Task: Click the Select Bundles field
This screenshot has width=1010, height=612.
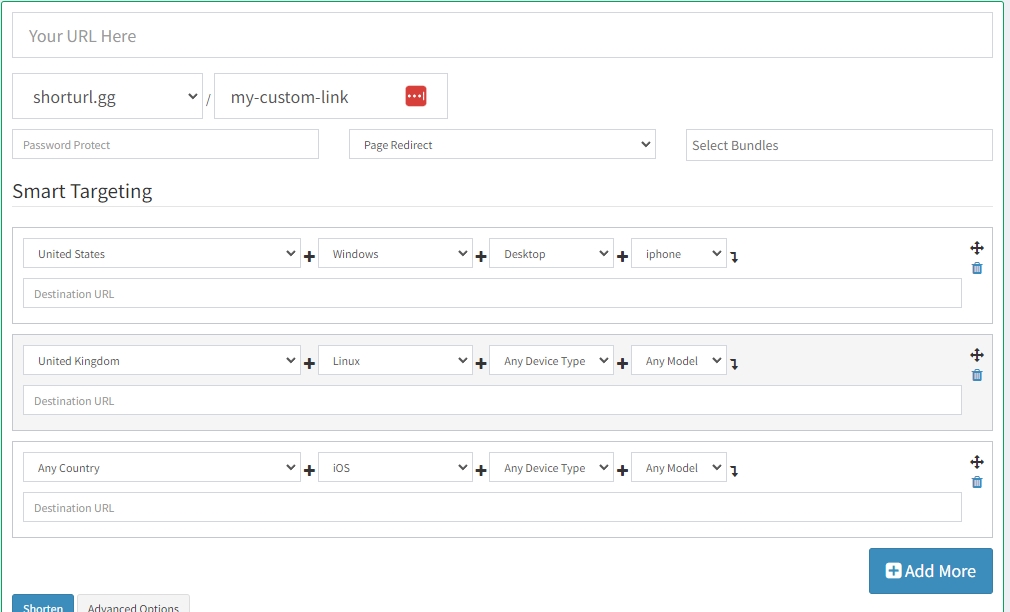Action: 839,145
